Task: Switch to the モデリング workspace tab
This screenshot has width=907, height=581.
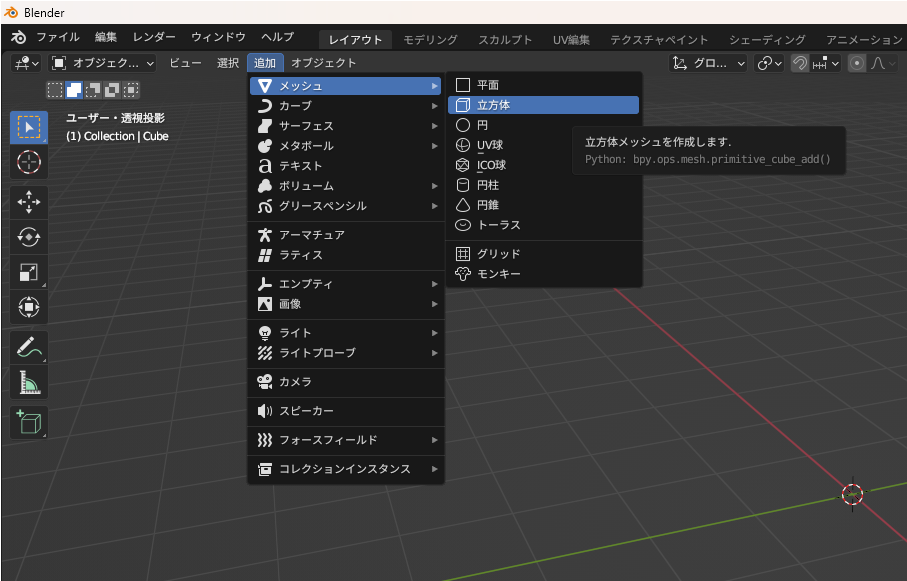Action: [x=430, y=40]
